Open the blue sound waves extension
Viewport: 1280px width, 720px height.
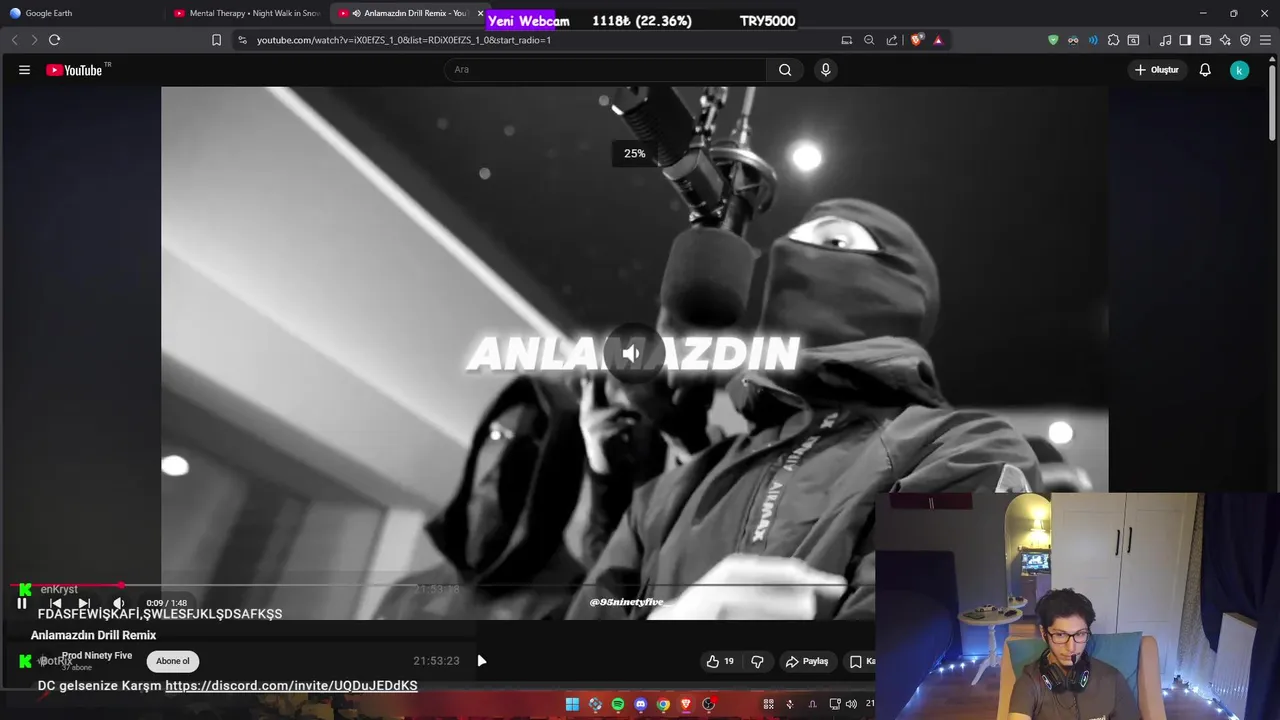point(1093,40)
